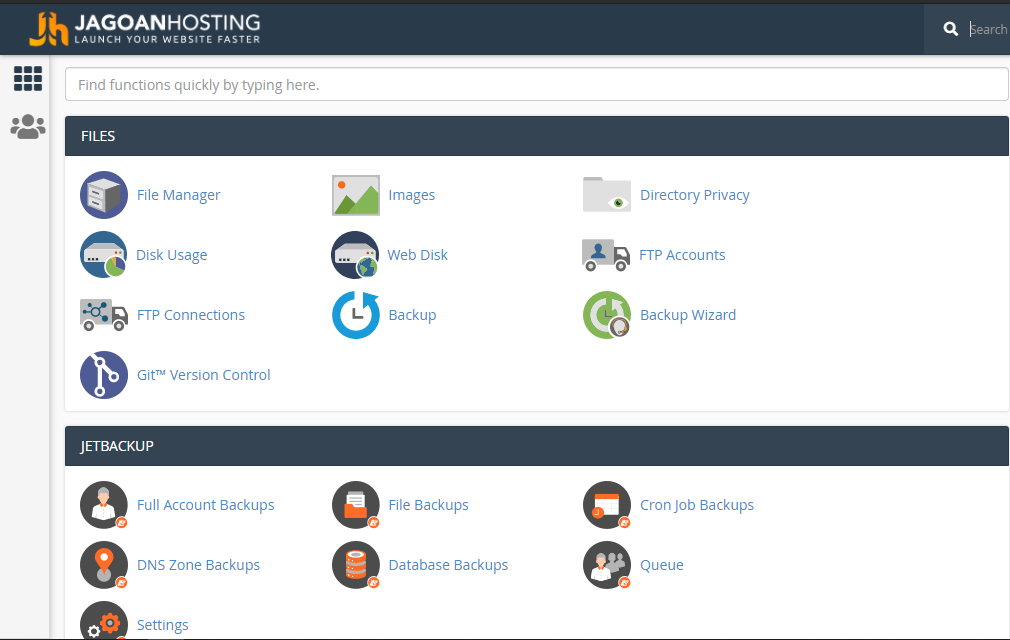Click the JagoanHosting logo
This screenshot has height=640, width=1010.
[145, 29]
